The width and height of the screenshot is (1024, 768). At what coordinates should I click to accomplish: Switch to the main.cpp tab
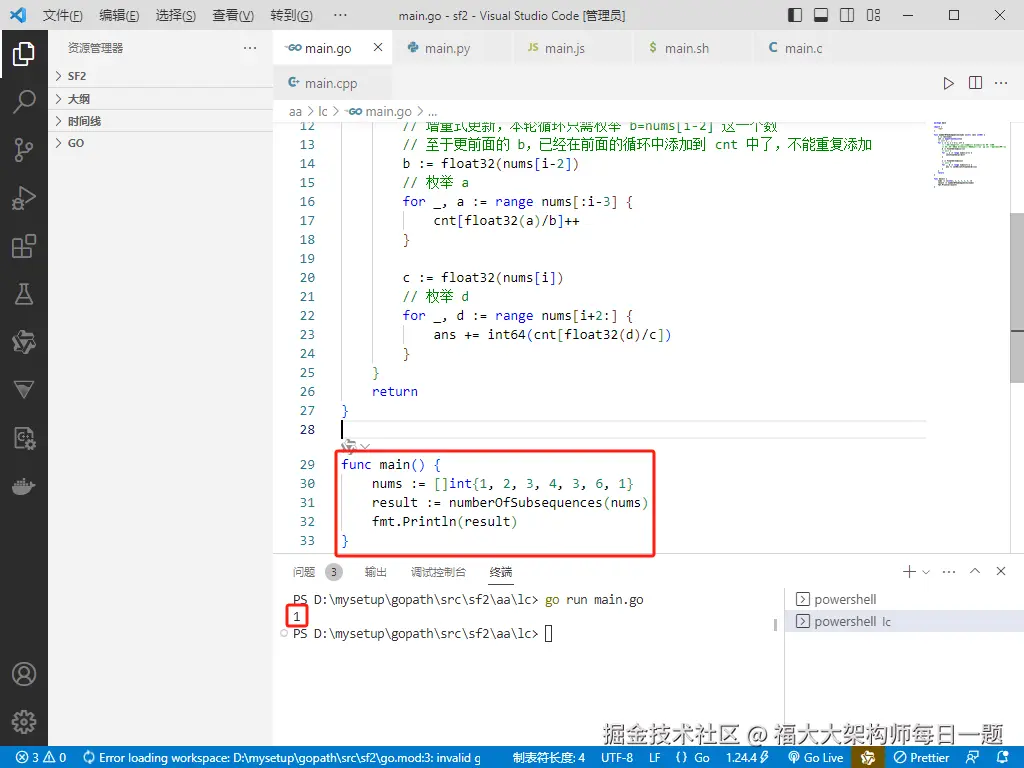(332, 83)
